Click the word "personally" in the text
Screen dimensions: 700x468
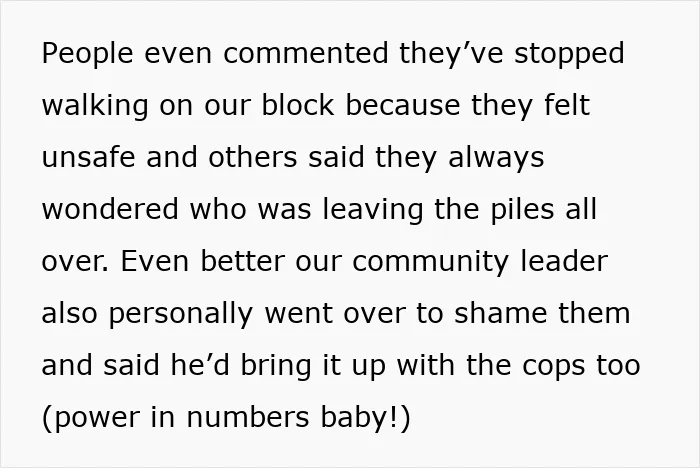(181, 314)
